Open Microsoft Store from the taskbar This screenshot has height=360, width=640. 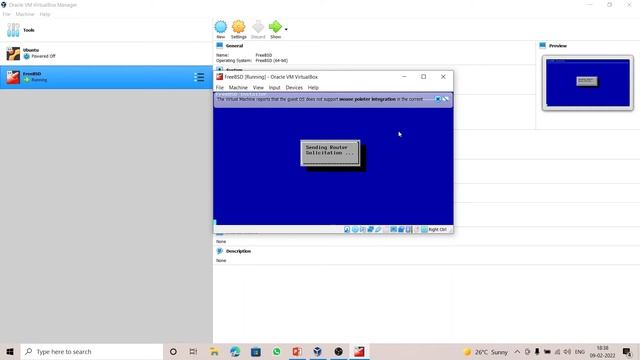coord(256,351)
